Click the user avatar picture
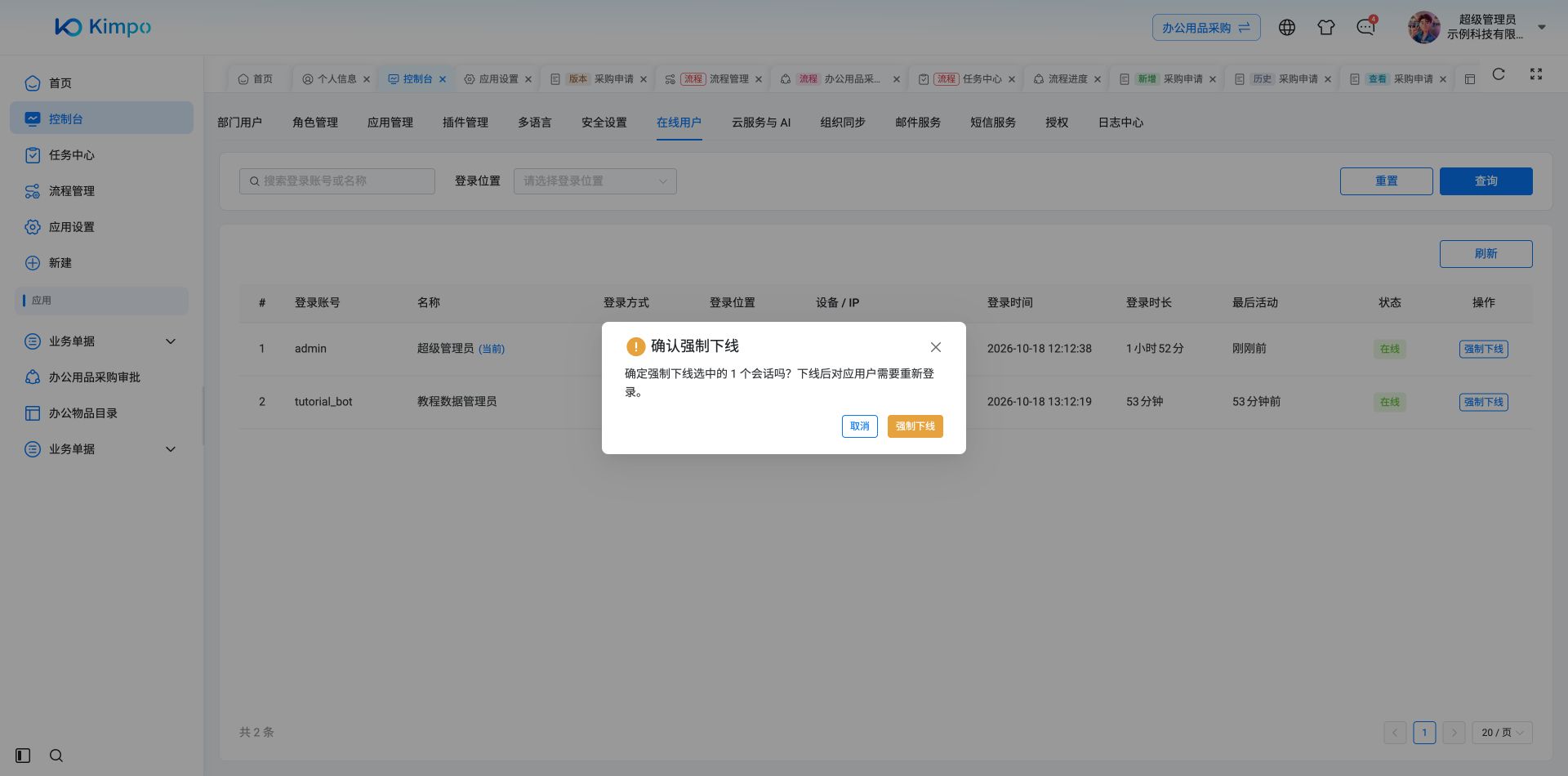Image resolution: width=1568 pixels, height=776 pixels. 1423,27
